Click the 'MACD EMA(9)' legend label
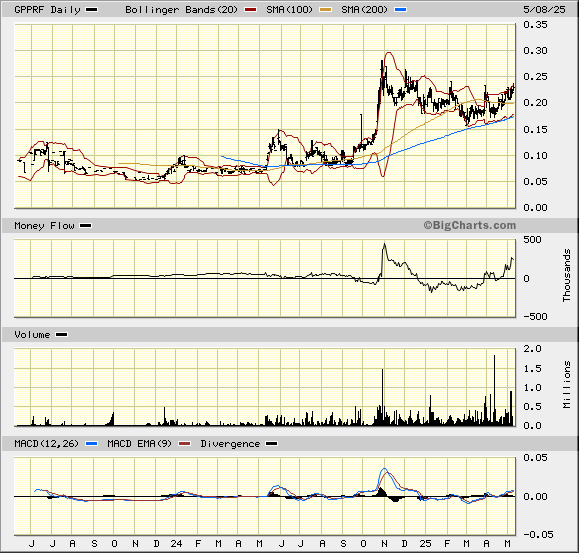The height and width of the screenshot is (553, 579). tap(140, 444)
